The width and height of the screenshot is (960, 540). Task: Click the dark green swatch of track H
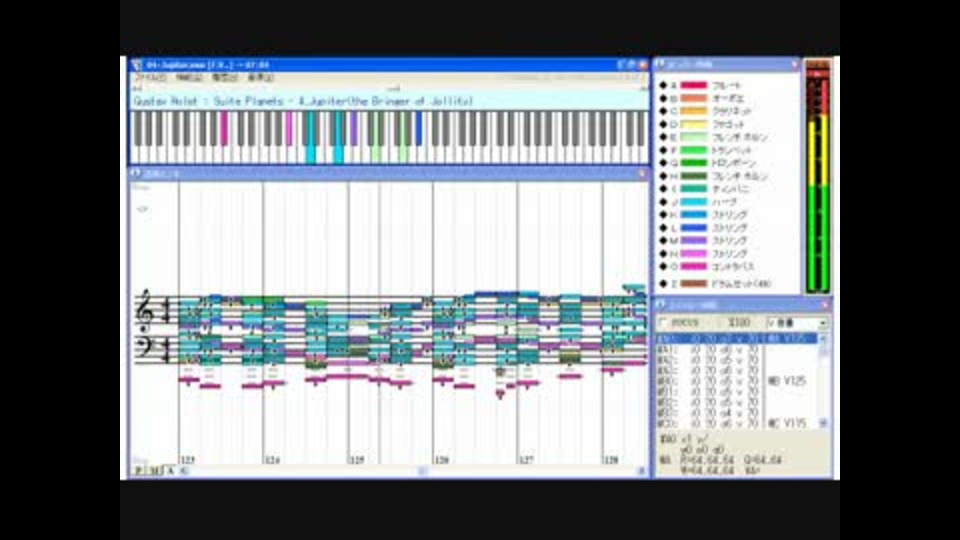[694, 176]
